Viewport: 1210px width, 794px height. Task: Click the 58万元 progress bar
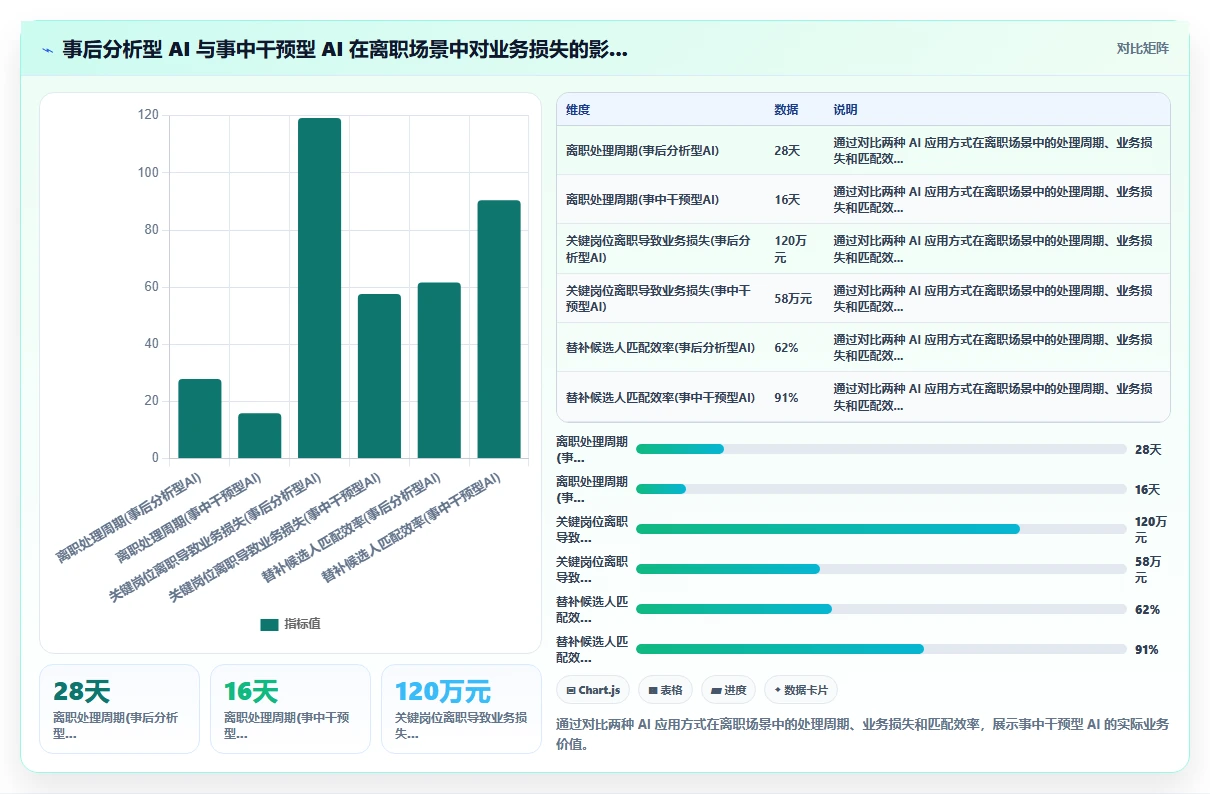click(x=881, y=569)
